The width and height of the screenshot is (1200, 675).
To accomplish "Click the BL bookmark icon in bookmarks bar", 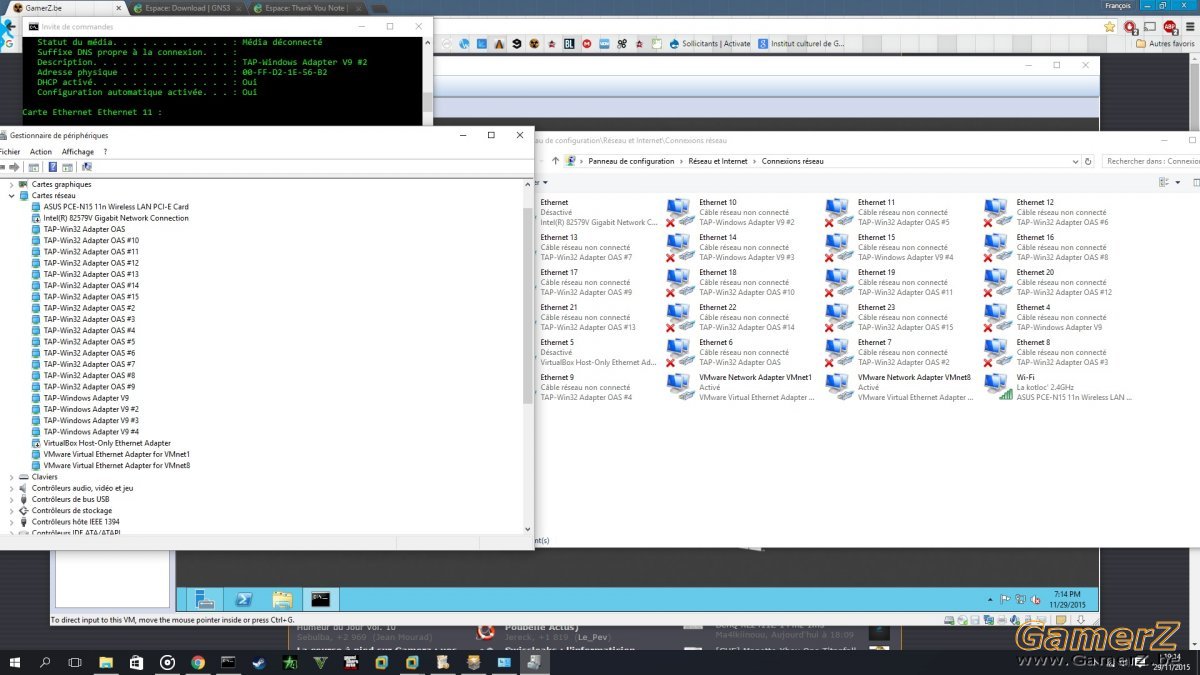I will [569, 44].
